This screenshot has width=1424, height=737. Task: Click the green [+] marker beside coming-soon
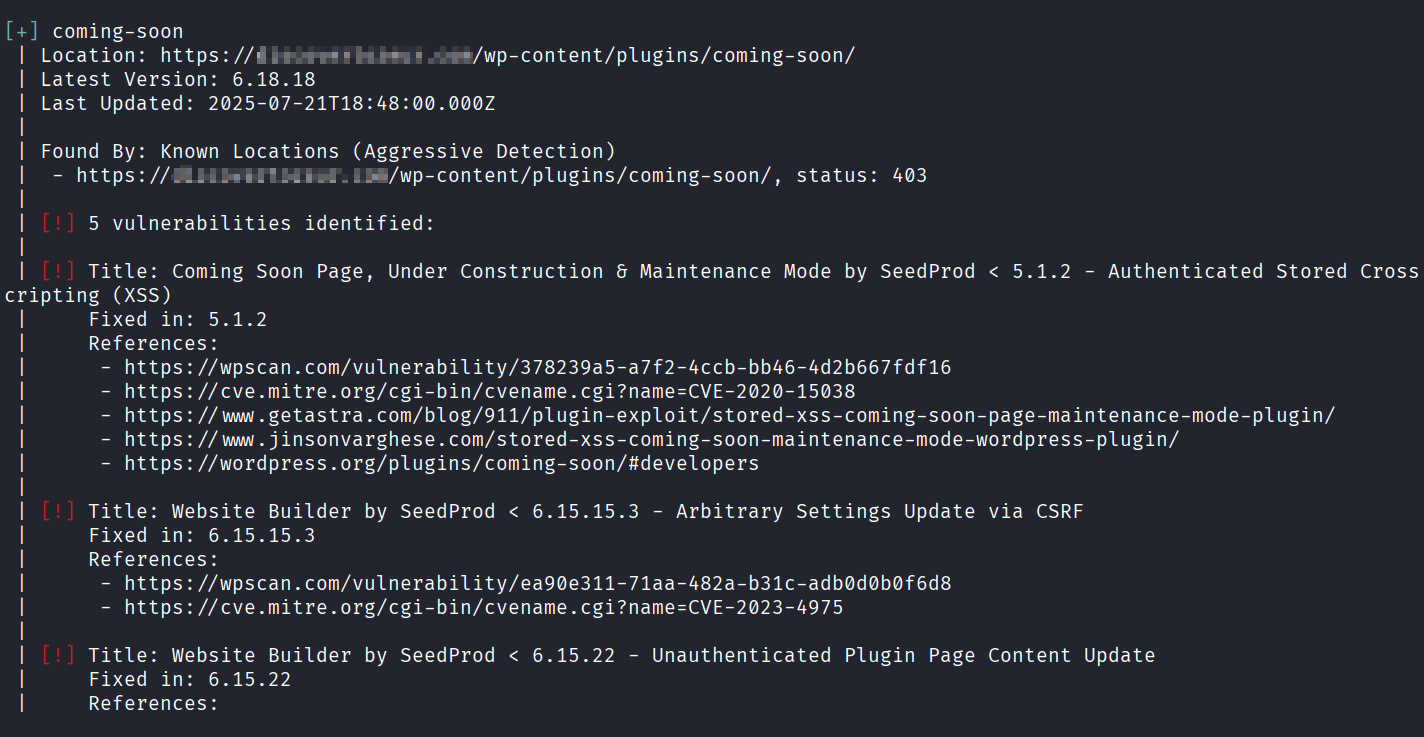coord(22,32)
